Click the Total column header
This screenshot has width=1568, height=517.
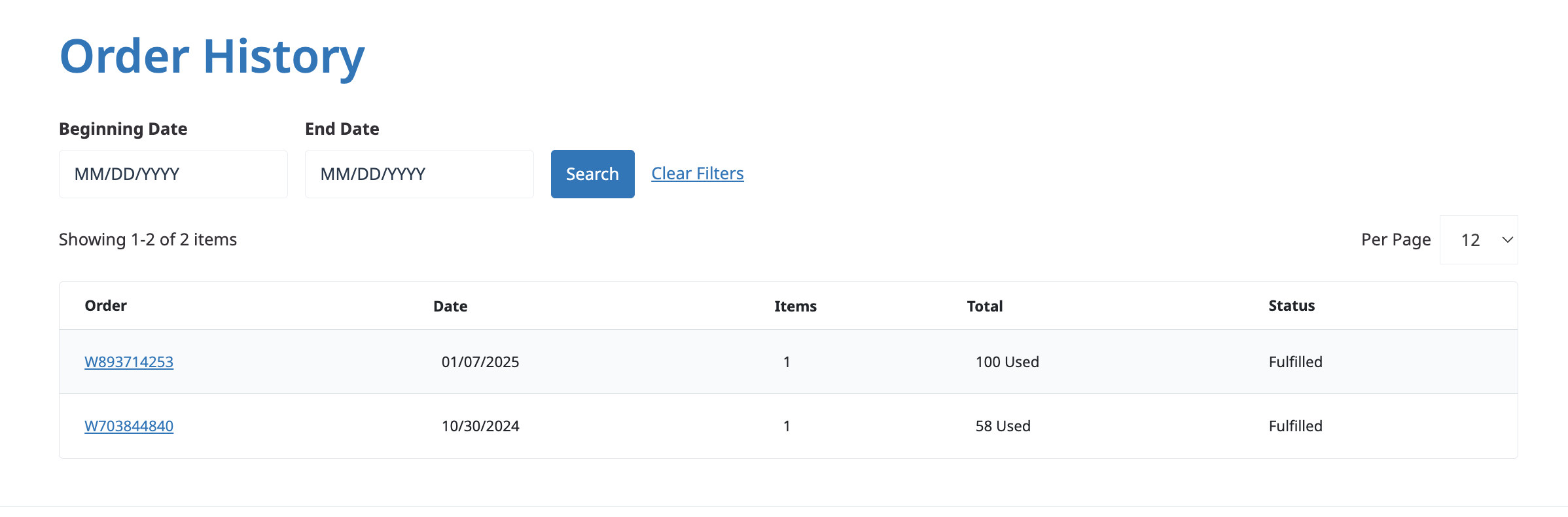(984, 306)
